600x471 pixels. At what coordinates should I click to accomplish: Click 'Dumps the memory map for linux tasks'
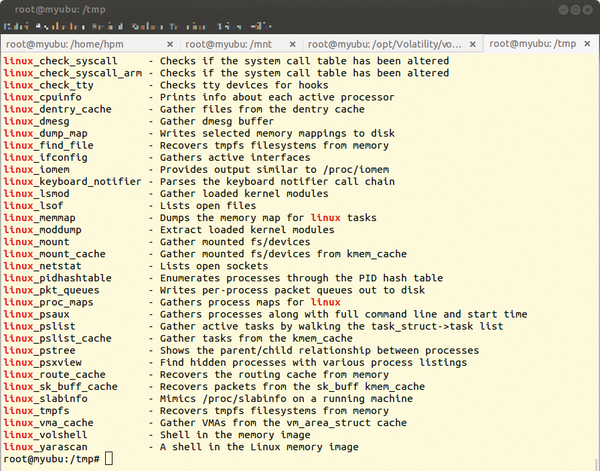pyautogui.click(x=268, y=218)
